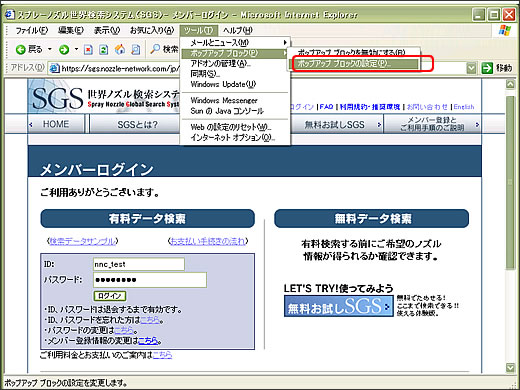520x390 pixels.
Task: Click the green 移動 Go arrow
Action: [487, 68]
